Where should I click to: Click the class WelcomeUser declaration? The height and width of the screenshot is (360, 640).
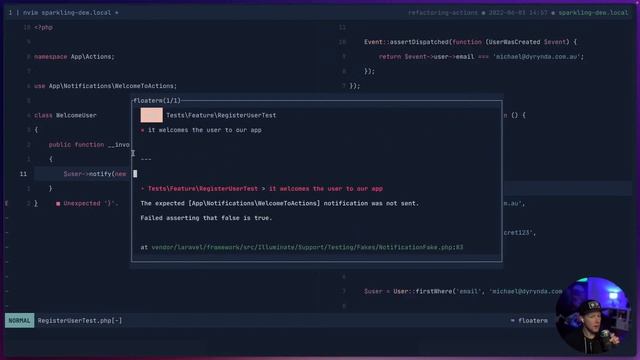65,115
